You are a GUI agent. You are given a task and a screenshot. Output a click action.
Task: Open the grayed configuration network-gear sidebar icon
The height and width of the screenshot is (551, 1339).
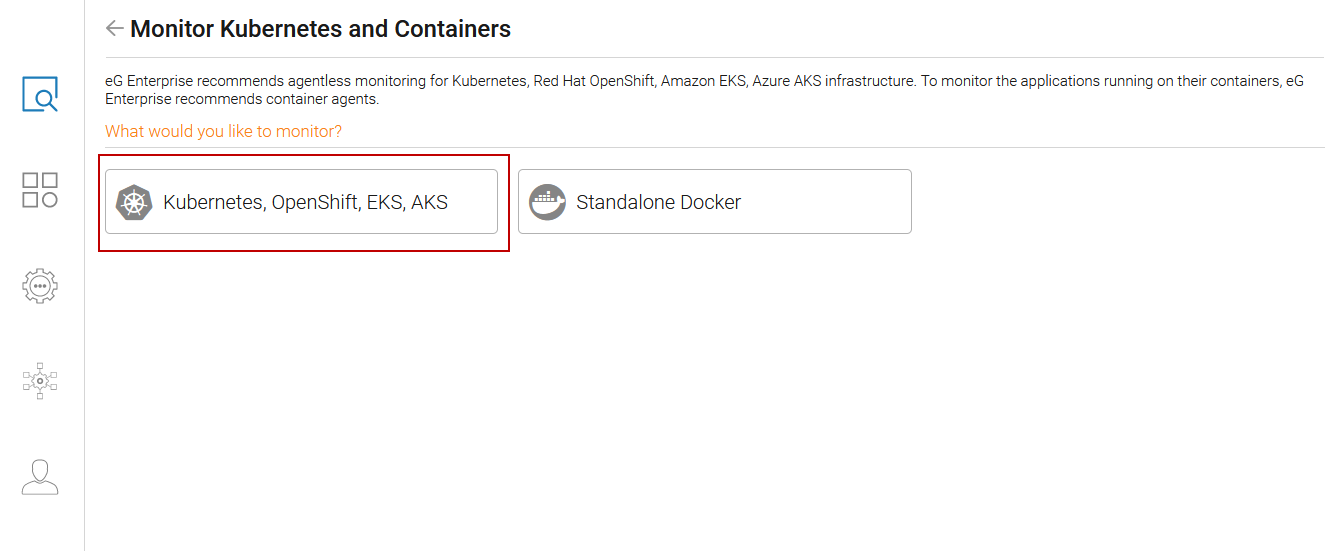pos(40,381)
